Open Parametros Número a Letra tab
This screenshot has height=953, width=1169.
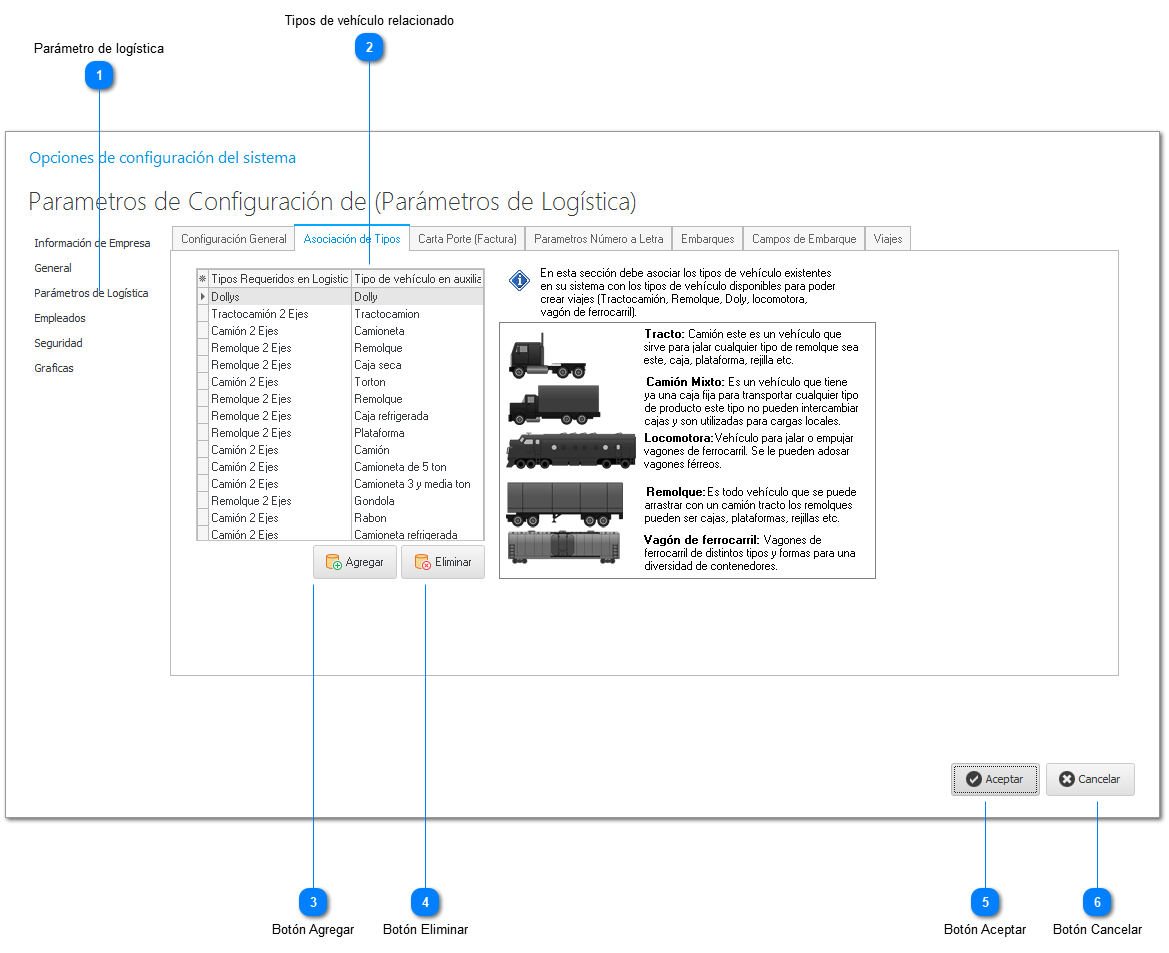pos(599,239)
